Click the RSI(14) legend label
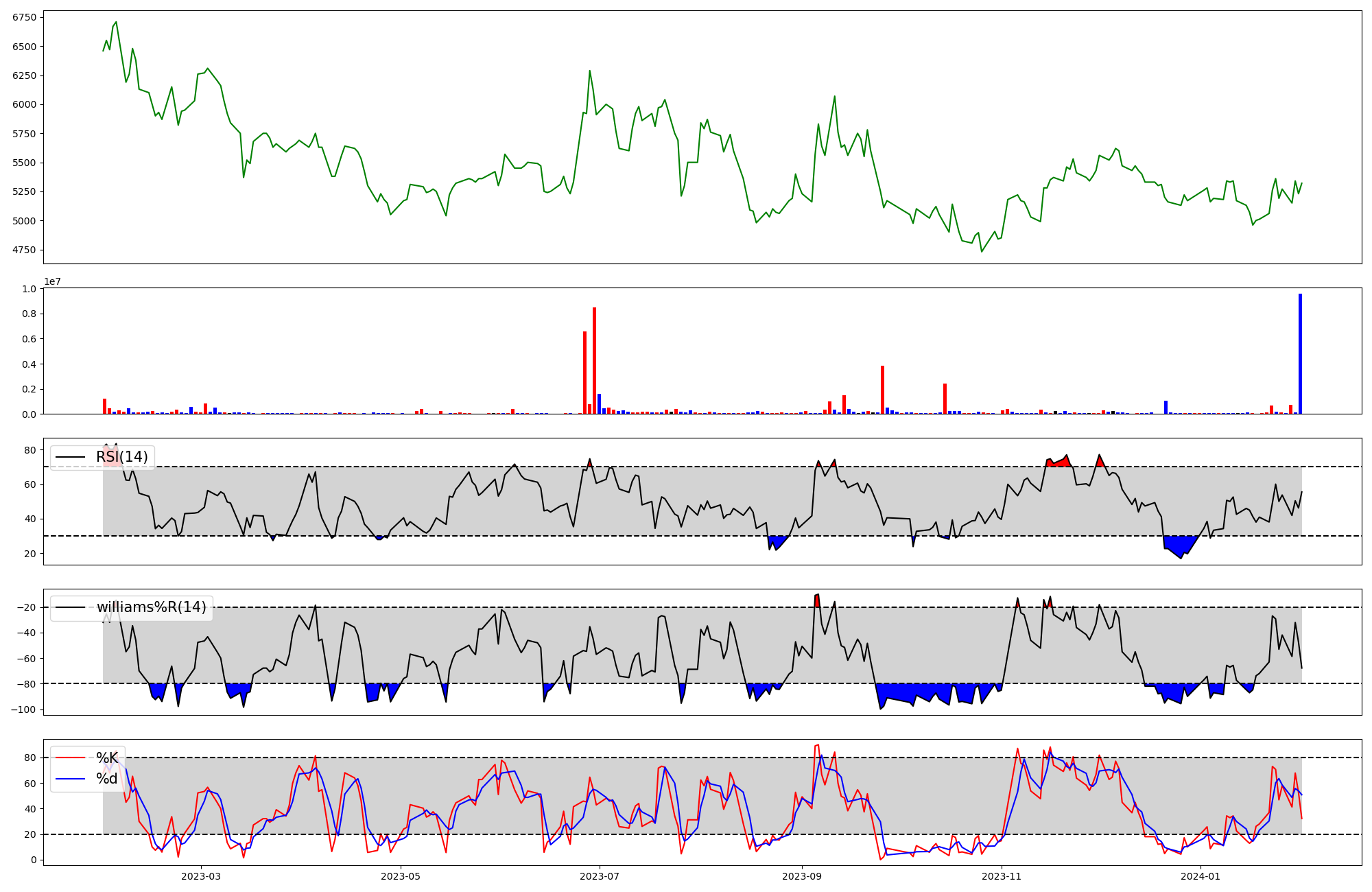 coord(121,457)
